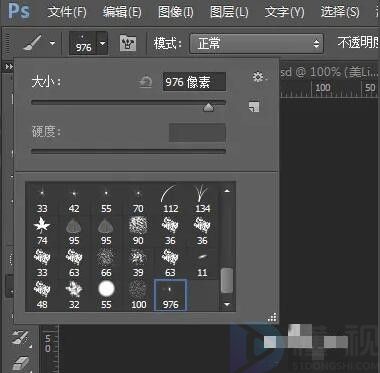This screenshot has height=373, width=380.
Task: Open the 模式 blending mode dropdown
Action: point(256,43)
